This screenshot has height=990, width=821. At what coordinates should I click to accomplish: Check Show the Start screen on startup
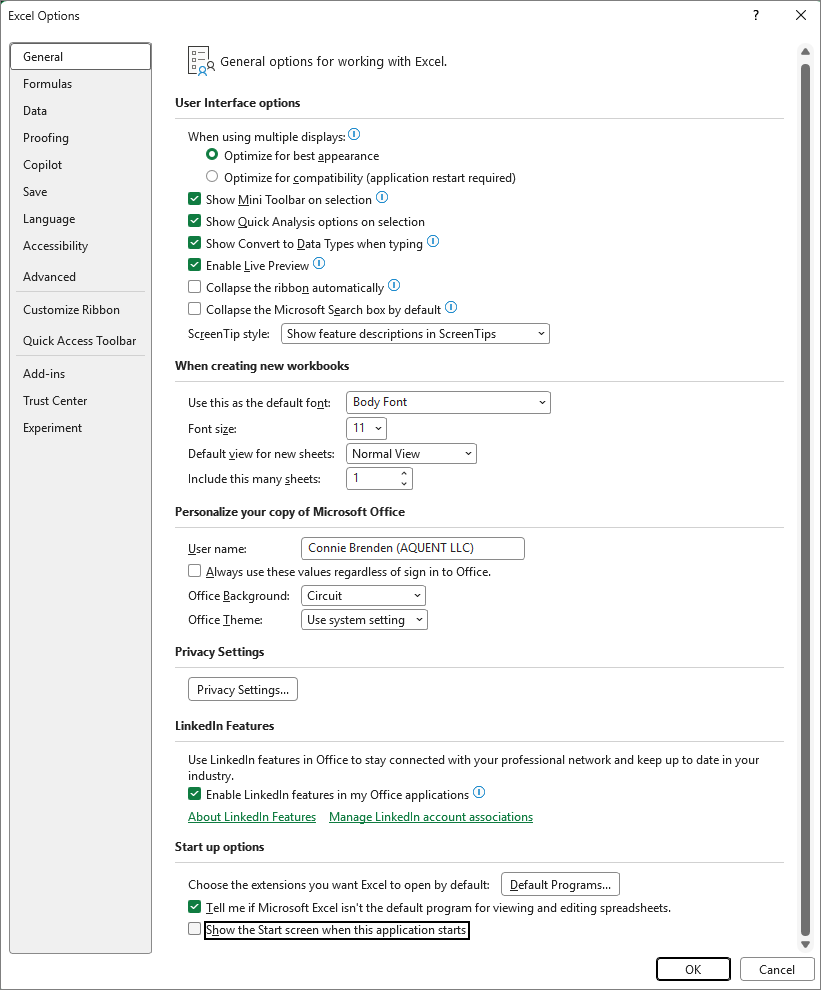click(x=195, y=929)
